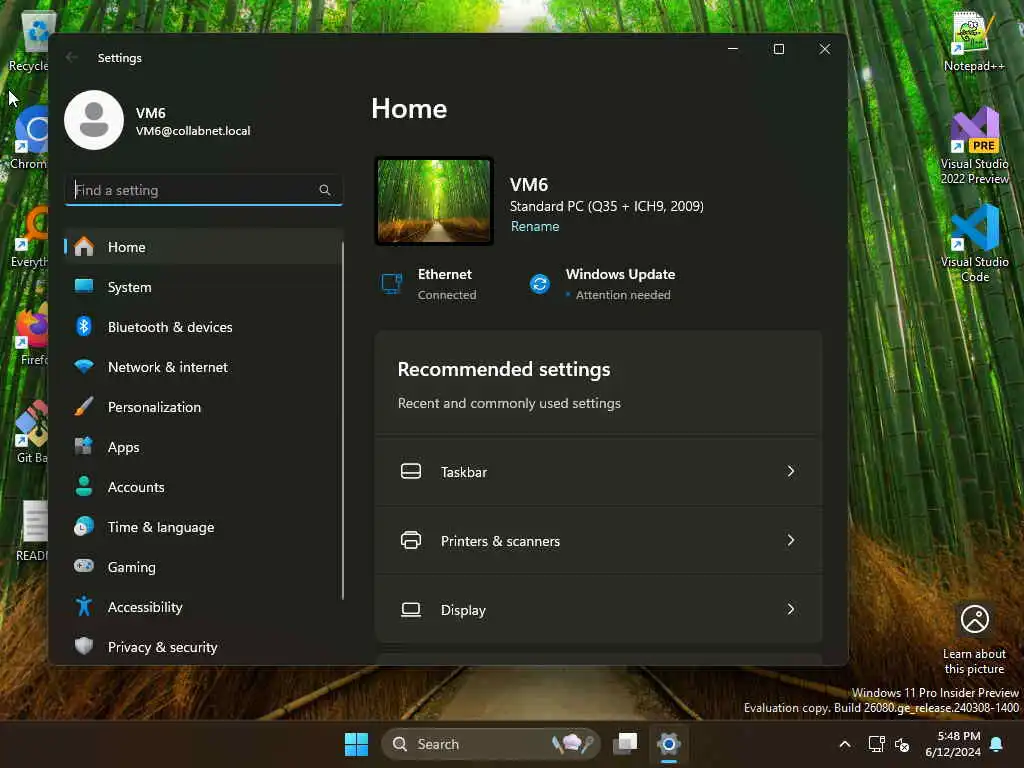The width and height of the screenshot is (1024, 768).
Task: Open Task View on taskbar
Action: 625,744
